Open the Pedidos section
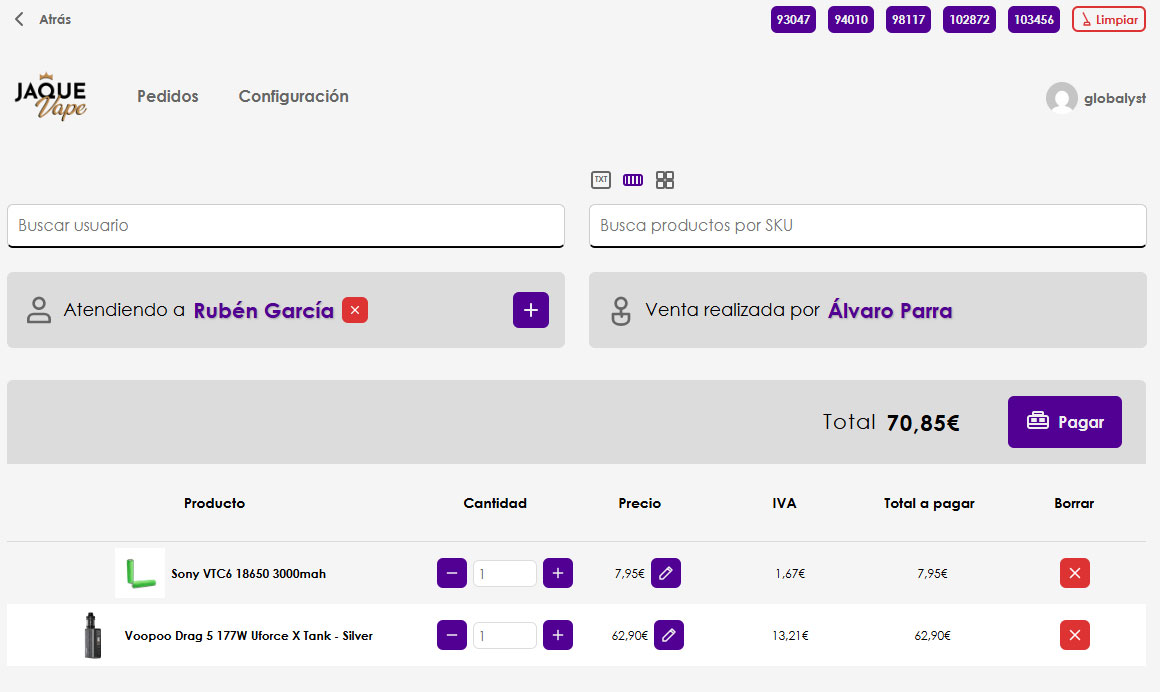Viewport: 1160px width, 692px height. pos(167,96)
